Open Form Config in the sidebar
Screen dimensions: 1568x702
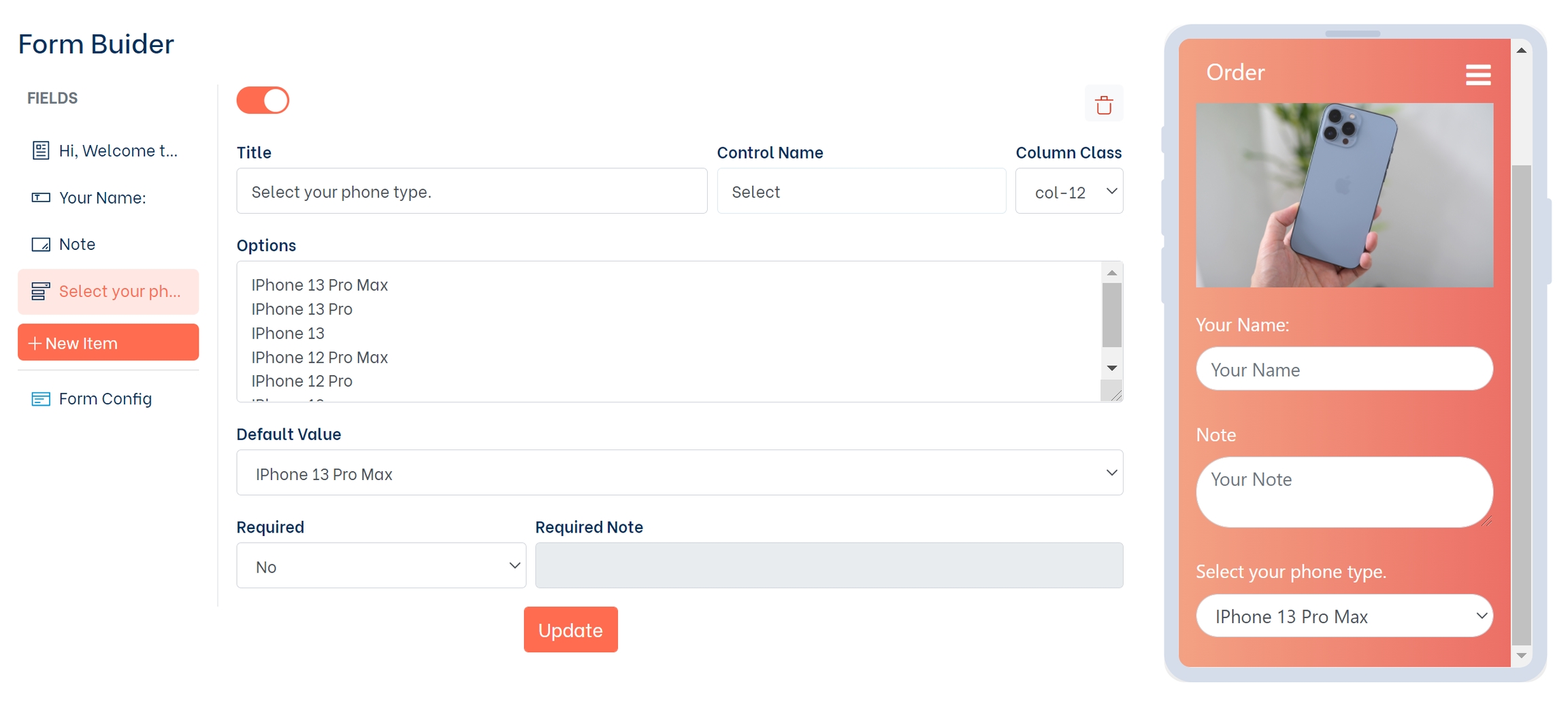(105, 399)
